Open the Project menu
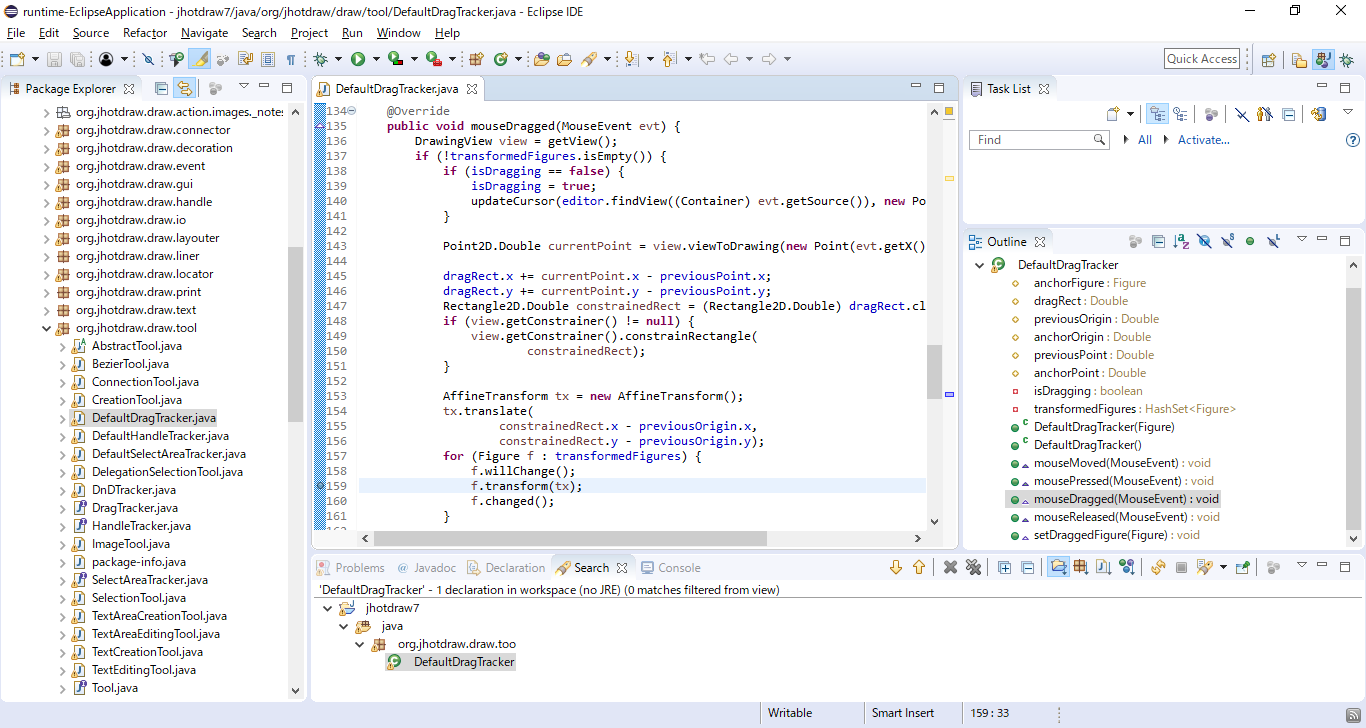Screen dimensions: 1366x728 tap(309, 33)
